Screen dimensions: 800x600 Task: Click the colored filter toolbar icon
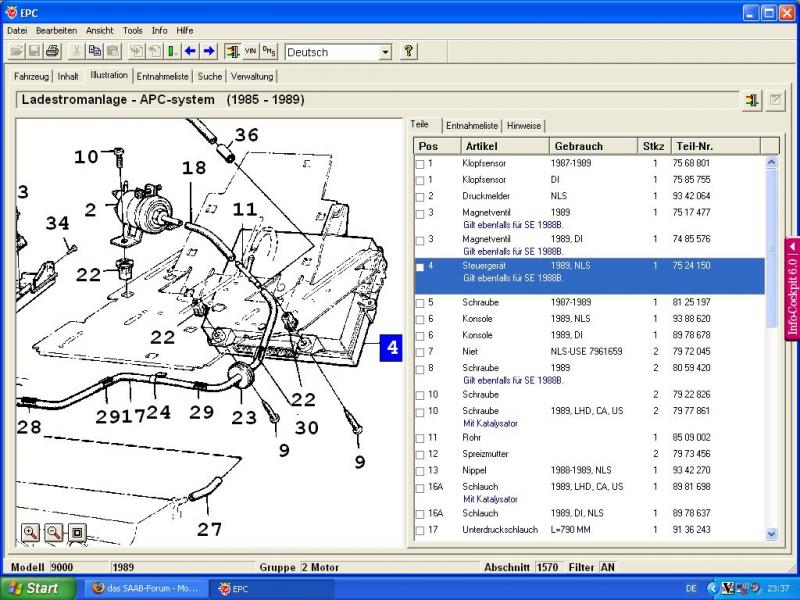tap(232, 51)
